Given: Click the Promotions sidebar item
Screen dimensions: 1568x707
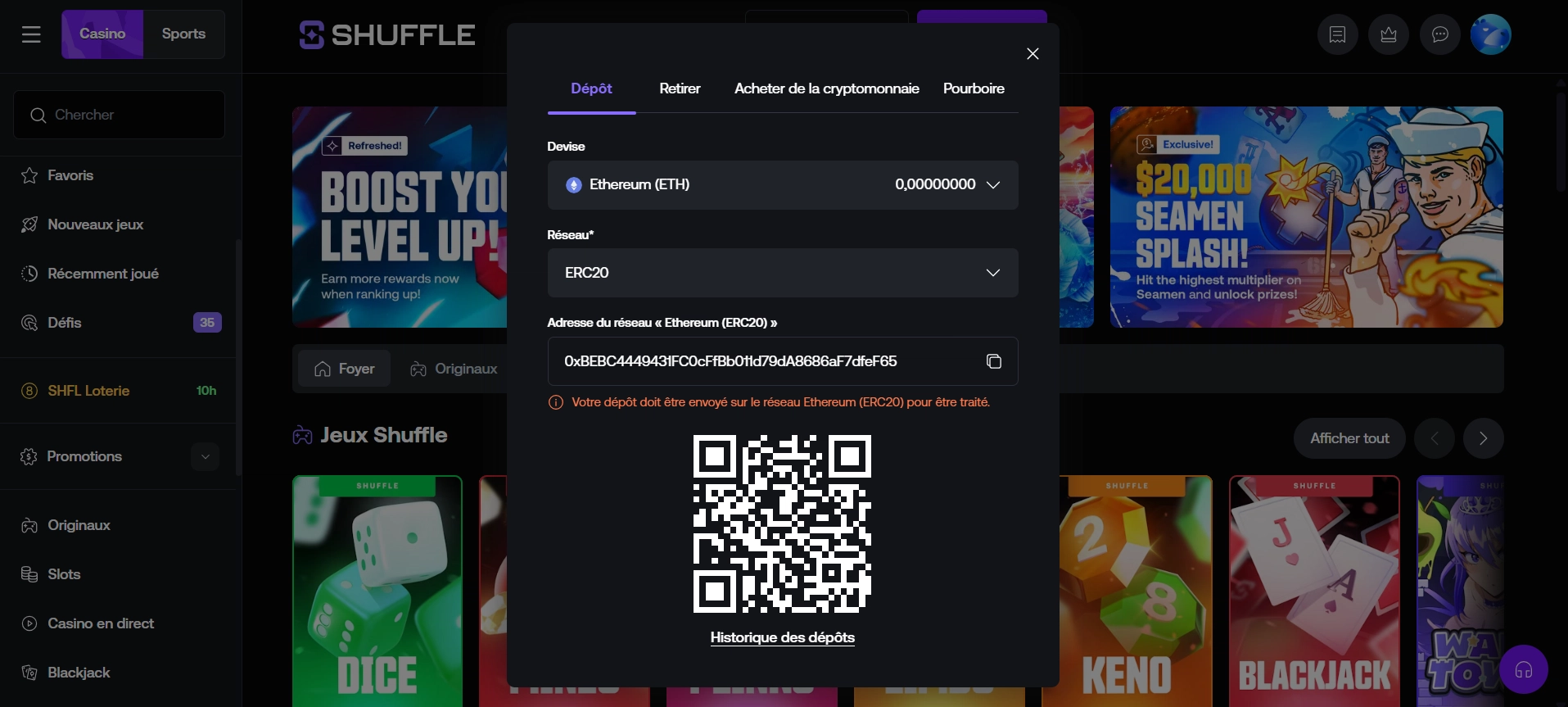Looking at the screenshot, I should (84, 456).
